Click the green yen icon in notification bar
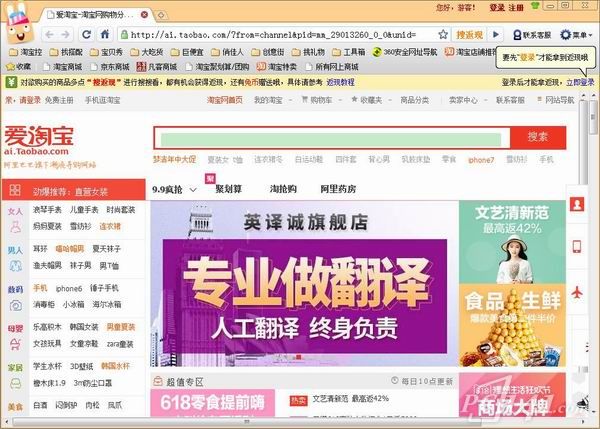Viewport: 600px width, 429px height. click(11, 82)
